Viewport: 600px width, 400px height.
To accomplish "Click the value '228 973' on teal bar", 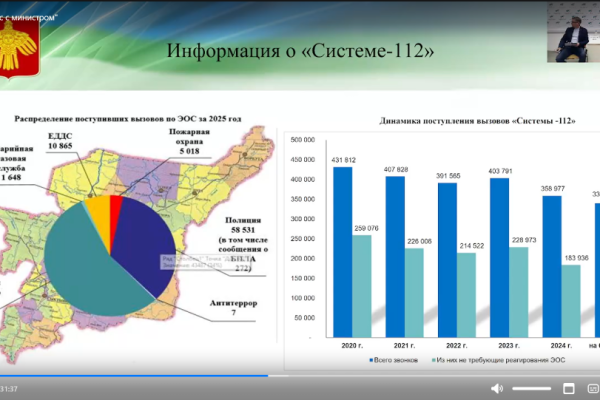I will tap(524, 240).
